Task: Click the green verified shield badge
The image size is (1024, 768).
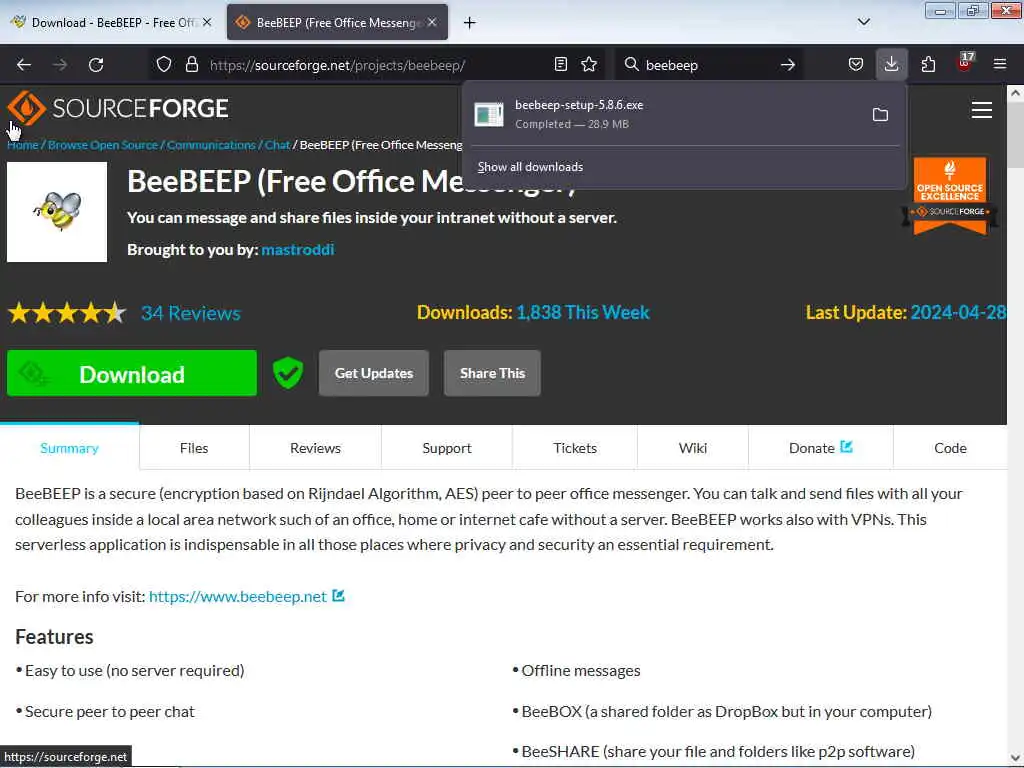Action: pyautogui.click(x=288, y=373)
